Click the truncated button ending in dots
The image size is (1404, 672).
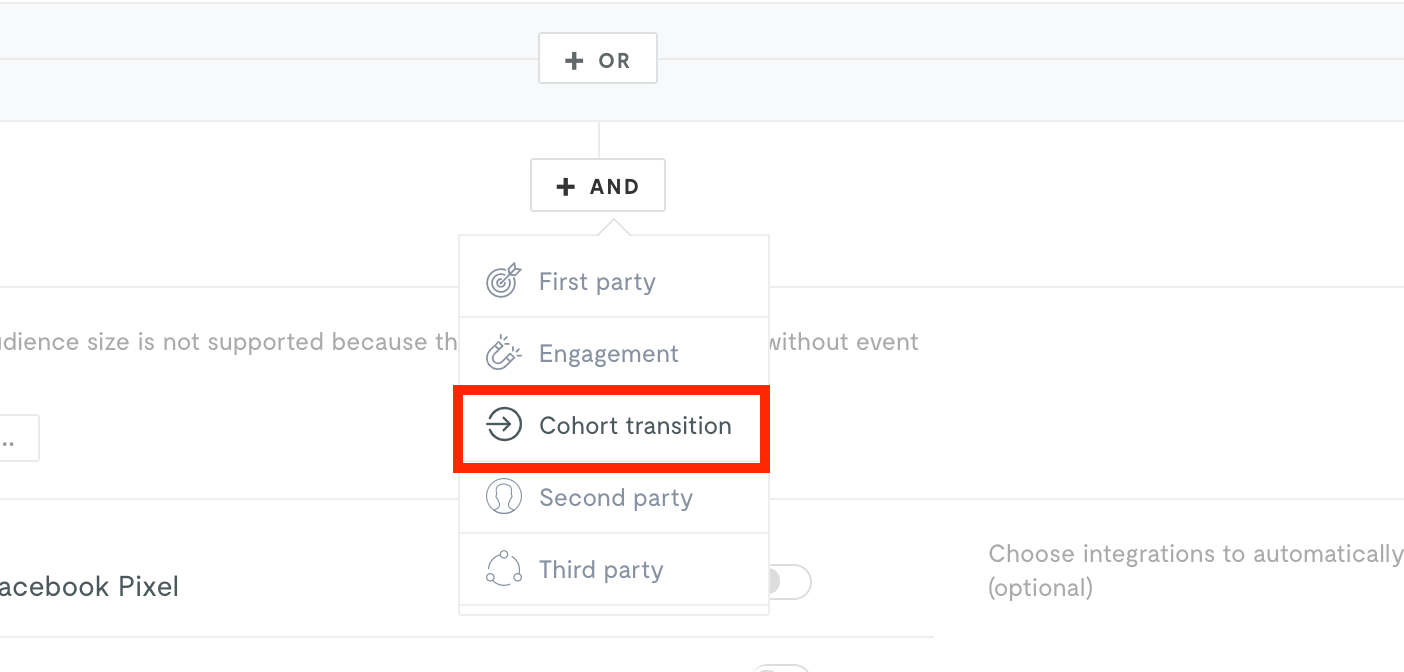19,438
